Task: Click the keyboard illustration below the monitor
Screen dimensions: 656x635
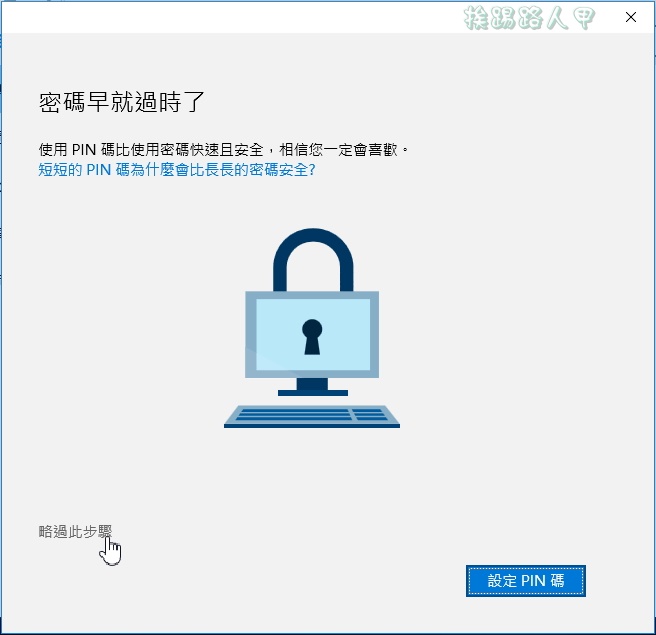Action: click(x=312, y=416)
